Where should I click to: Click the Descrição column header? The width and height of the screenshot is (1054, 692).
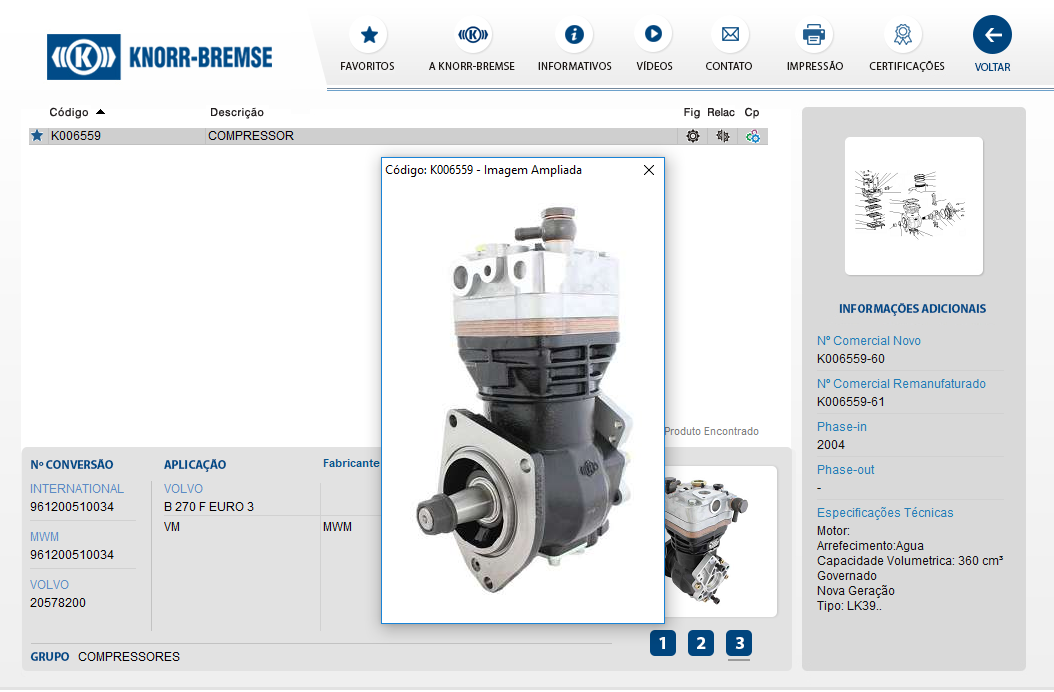237,112
